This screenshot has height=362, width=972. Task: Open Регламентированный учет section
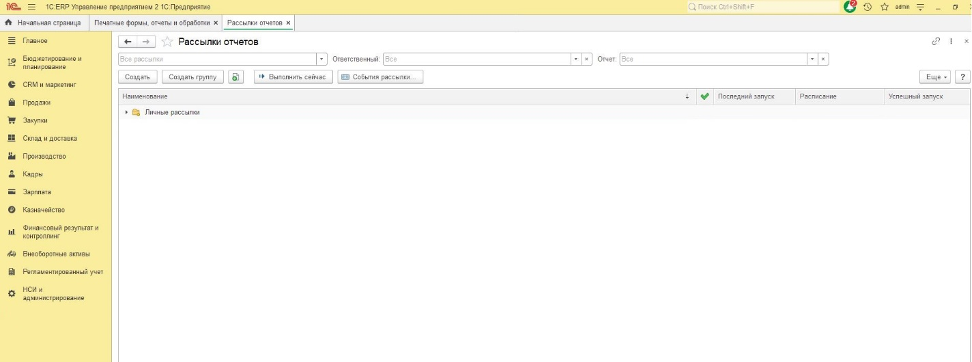click(63, 272)
